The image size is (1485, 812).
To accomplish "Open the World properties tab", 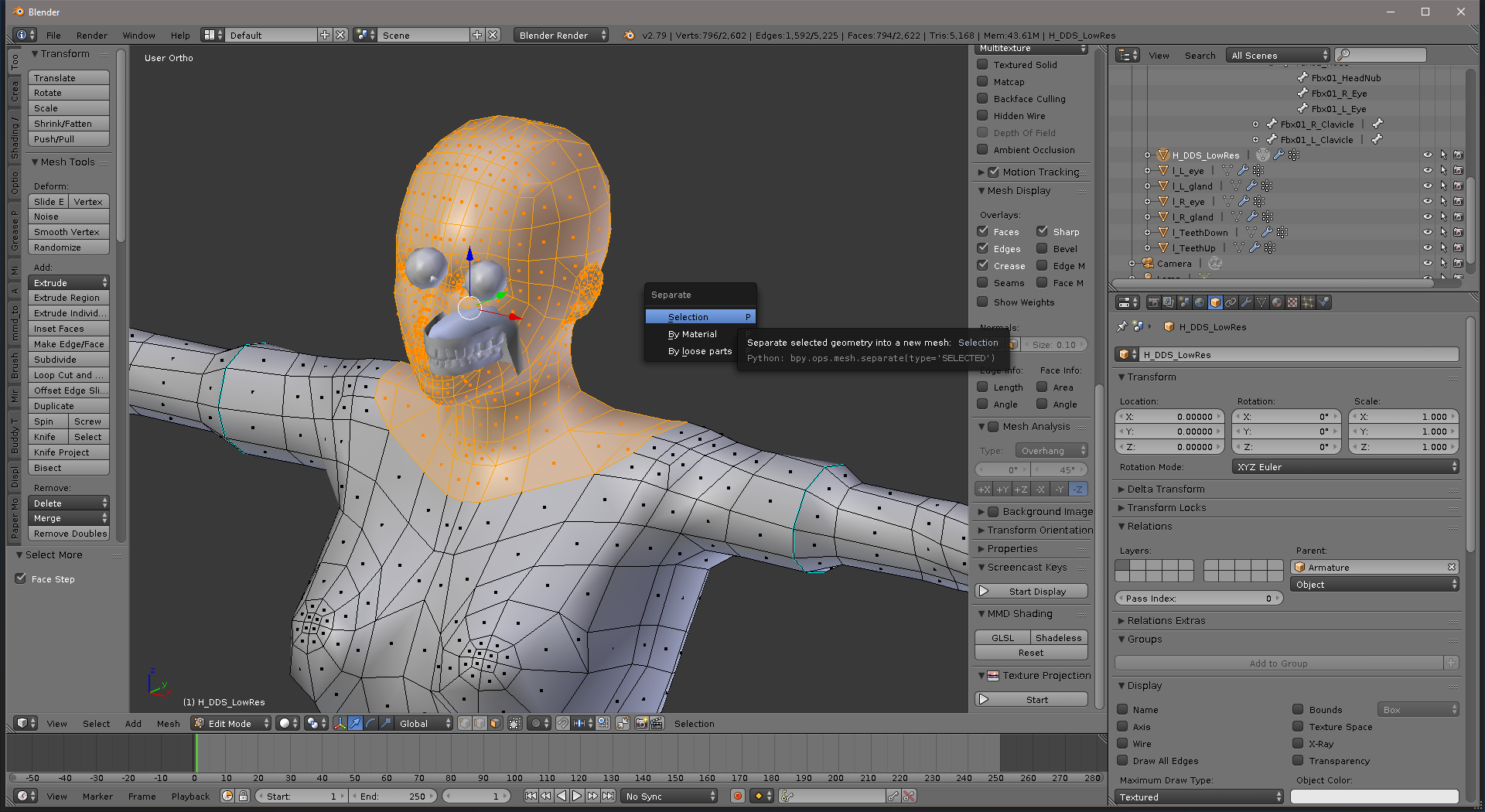I will coord(1200,302).
